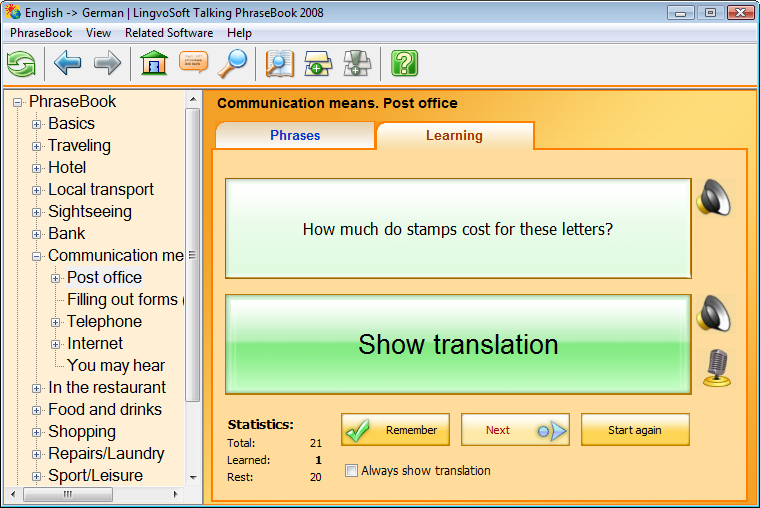Image resolution: width=760 pixels, height=508 pixels.
Task: Expand the Post office subnode
Action: [55, 278]
